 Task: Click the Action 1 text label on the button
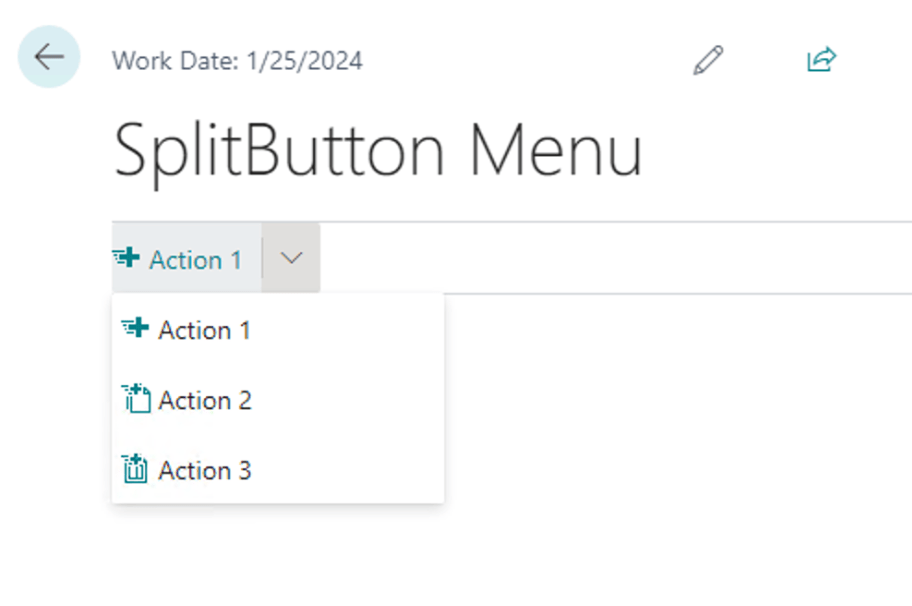[x=196, y=259]
